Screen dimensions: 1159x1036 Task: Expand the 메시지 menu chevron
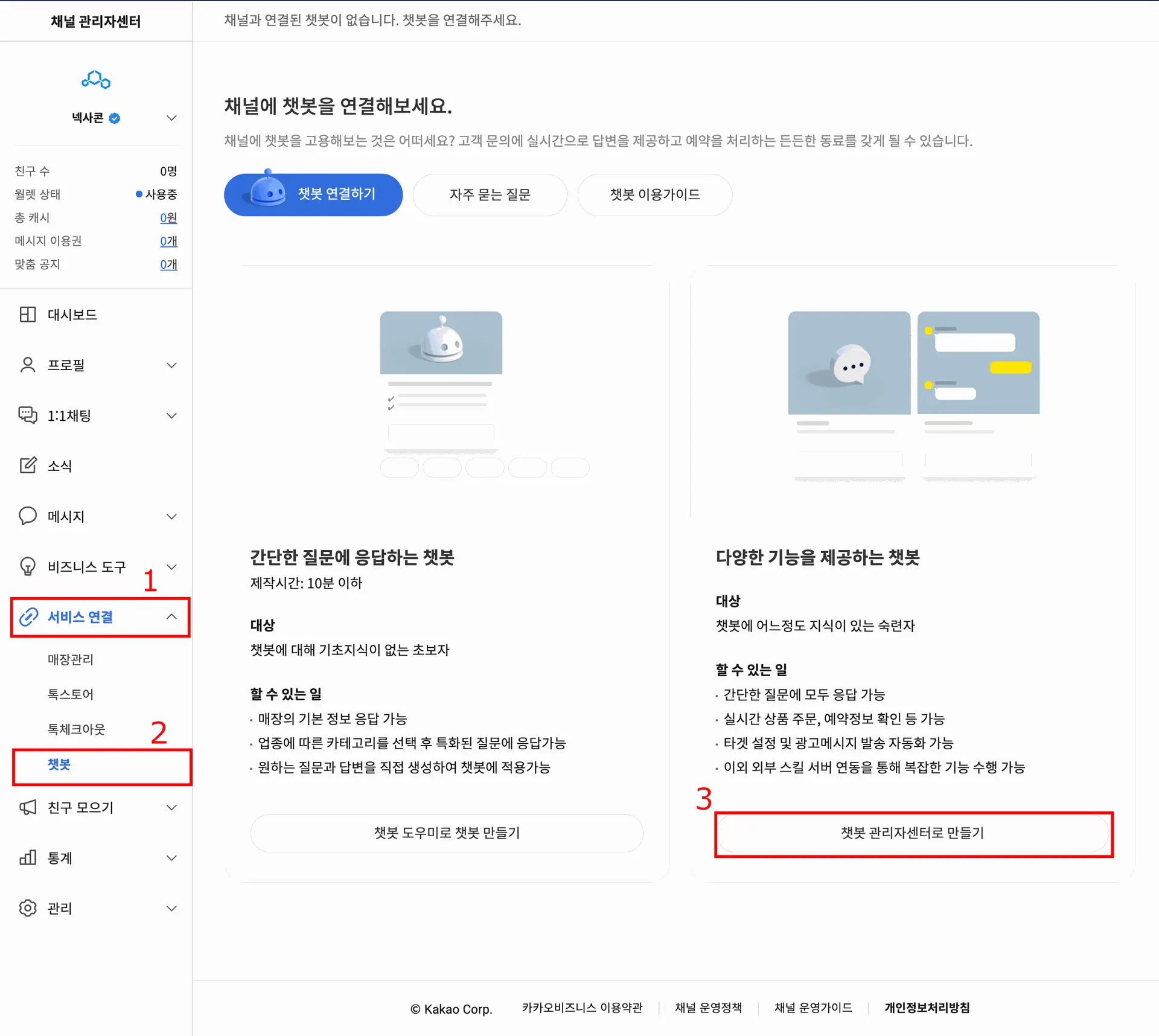click(171, 516)
